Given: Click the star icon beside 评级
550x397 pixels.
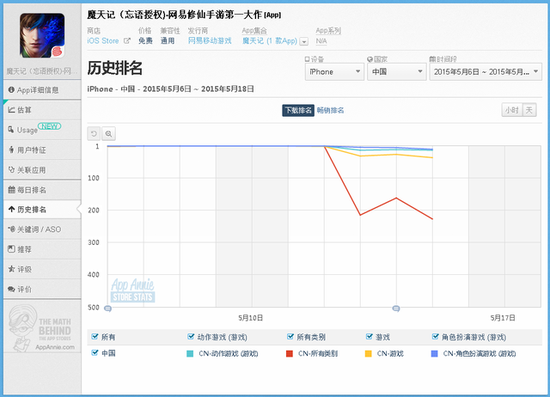Looking at the screenshot, I should point(11,269).
